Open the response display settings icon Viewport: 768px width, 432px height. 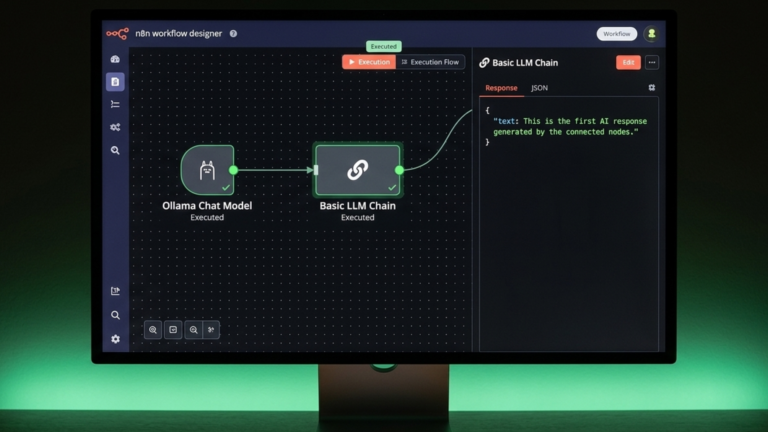651,88
